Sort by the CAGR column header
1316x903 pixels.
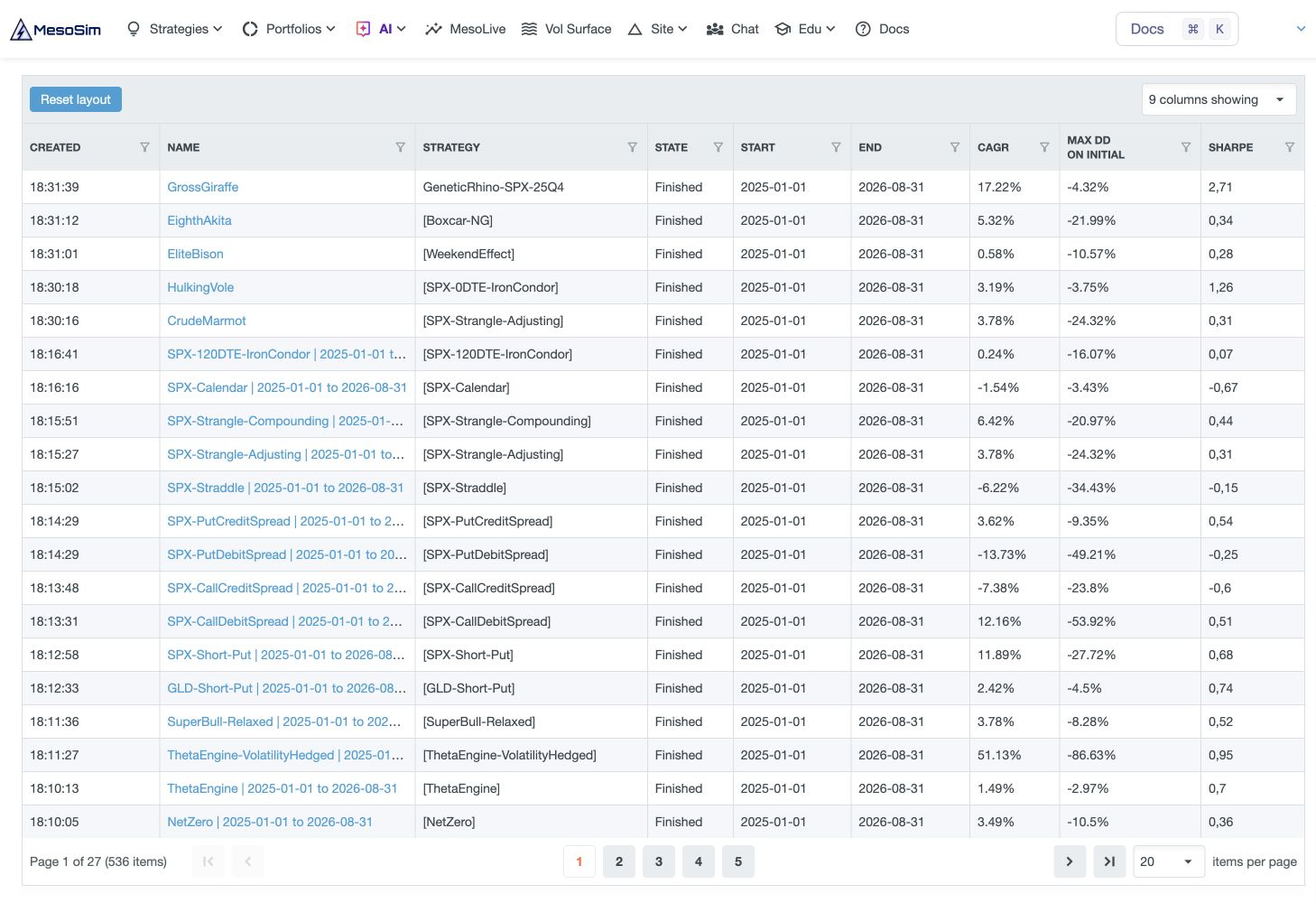coord(993,147)
